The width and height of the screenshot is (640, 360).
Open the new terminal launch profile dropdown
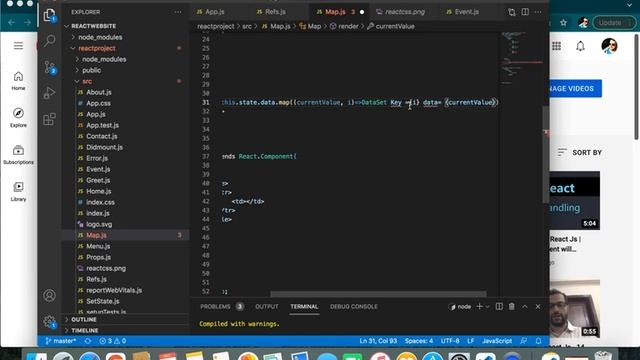click(487, 307)
